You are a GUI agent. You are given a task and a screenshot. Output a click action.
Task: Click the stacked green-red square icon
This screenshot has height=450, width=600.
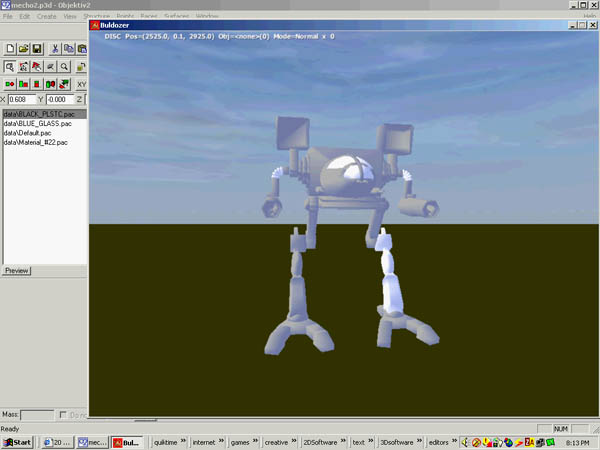(37, 84)
